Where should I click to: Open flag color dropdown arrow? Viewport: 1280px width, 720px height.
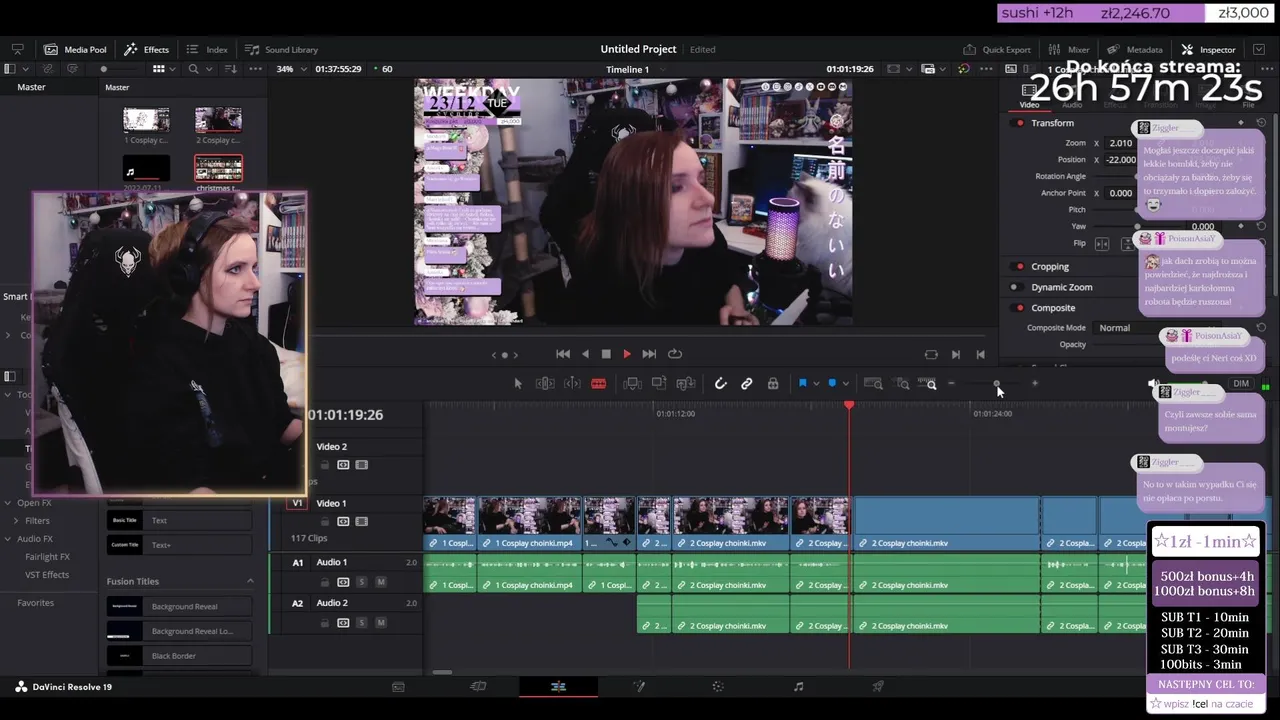click(x=816, y=384)
